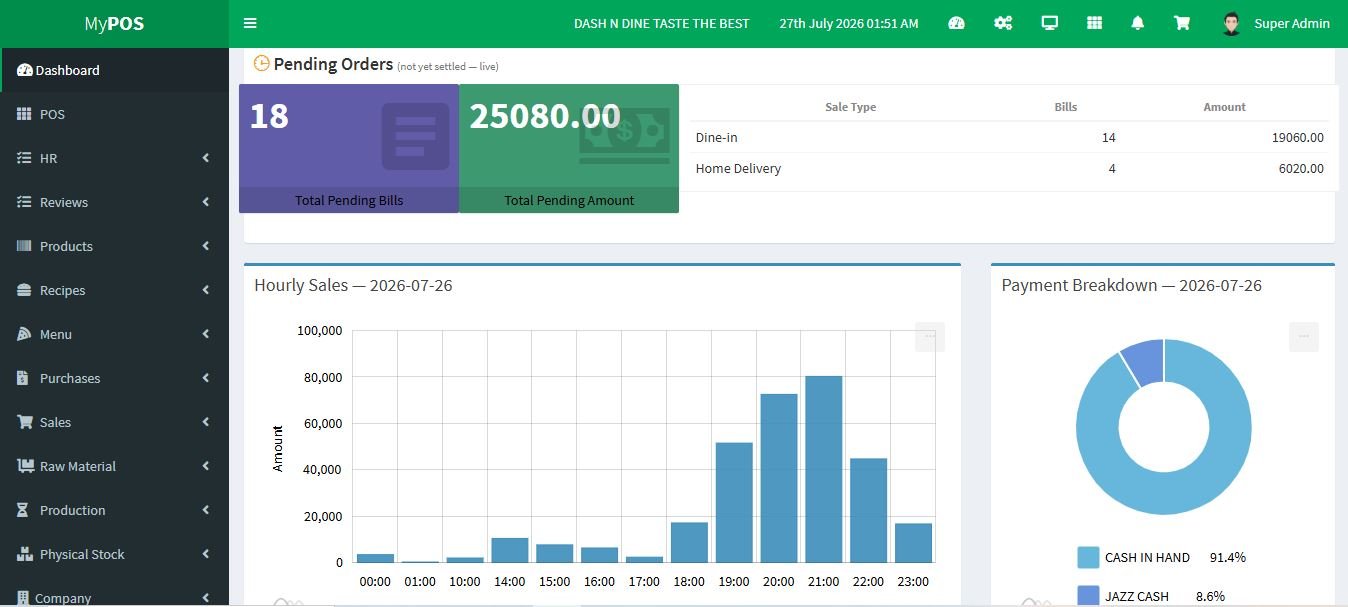Click the Physical Stock boxes icon in the sidebar

tap(25, 554)
